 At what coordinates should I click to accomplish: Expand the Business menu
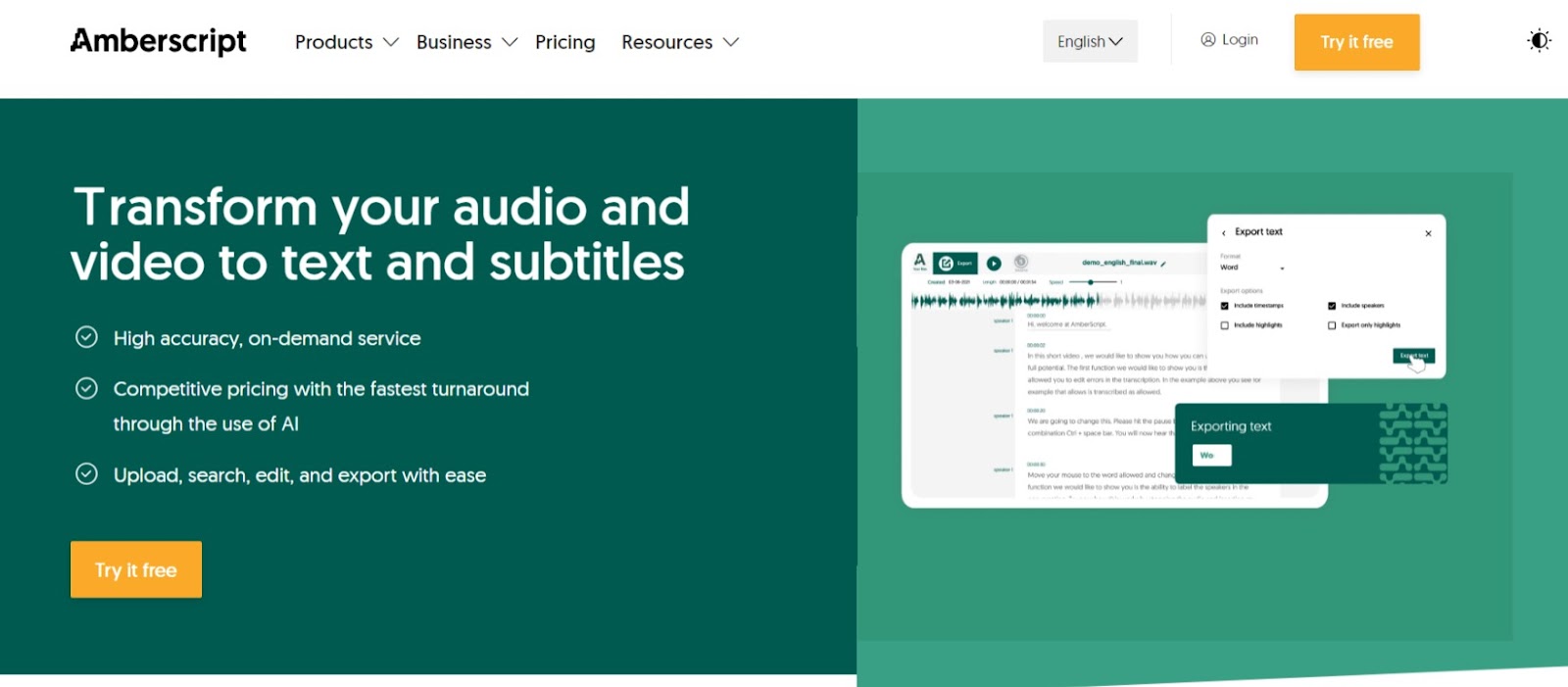tap(466, 42)
